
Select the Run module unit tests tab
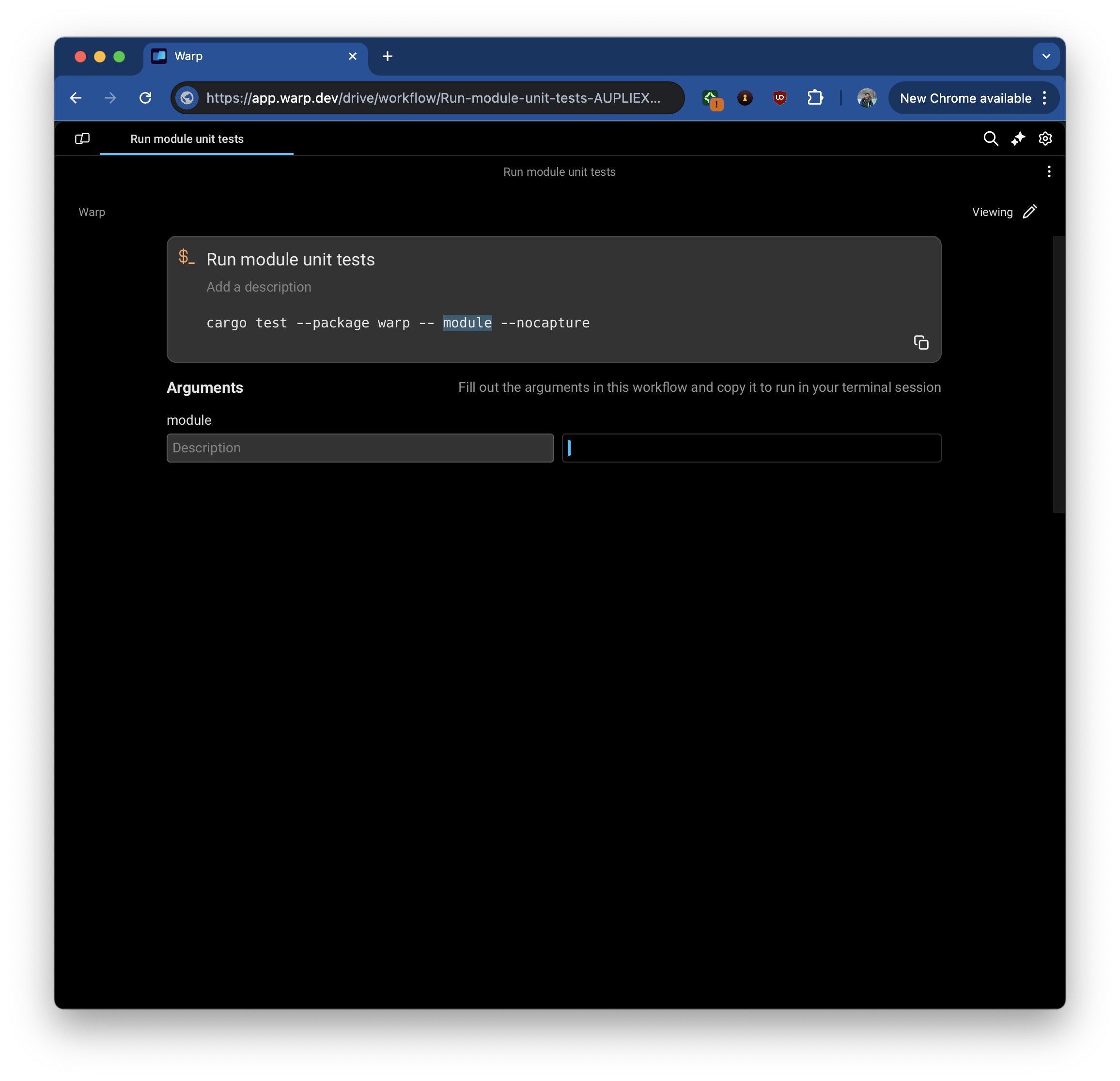point(187,139)
